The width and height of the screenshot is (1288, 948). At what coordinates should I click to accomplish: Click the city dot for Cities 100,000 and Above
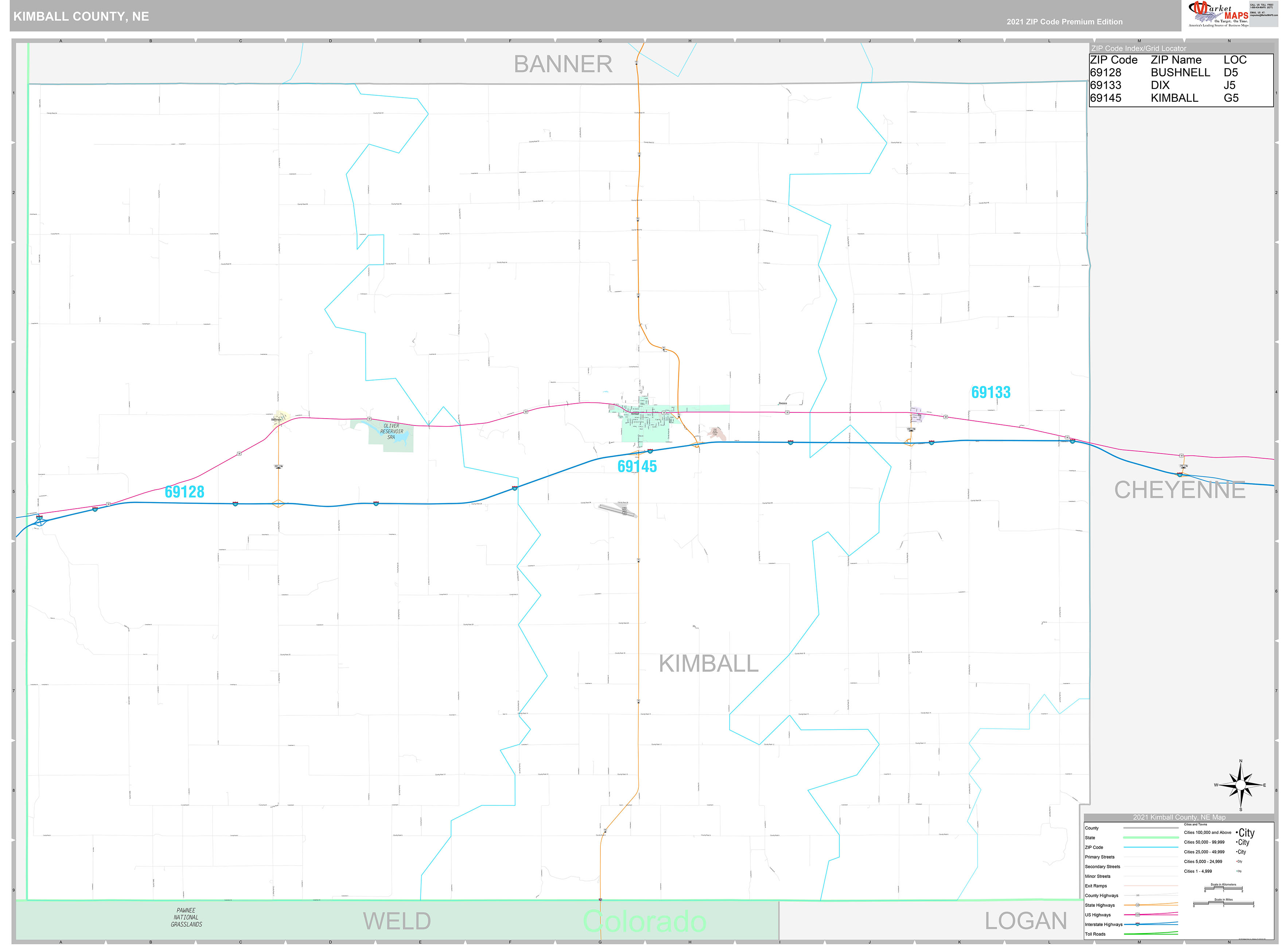[1237, 833]
